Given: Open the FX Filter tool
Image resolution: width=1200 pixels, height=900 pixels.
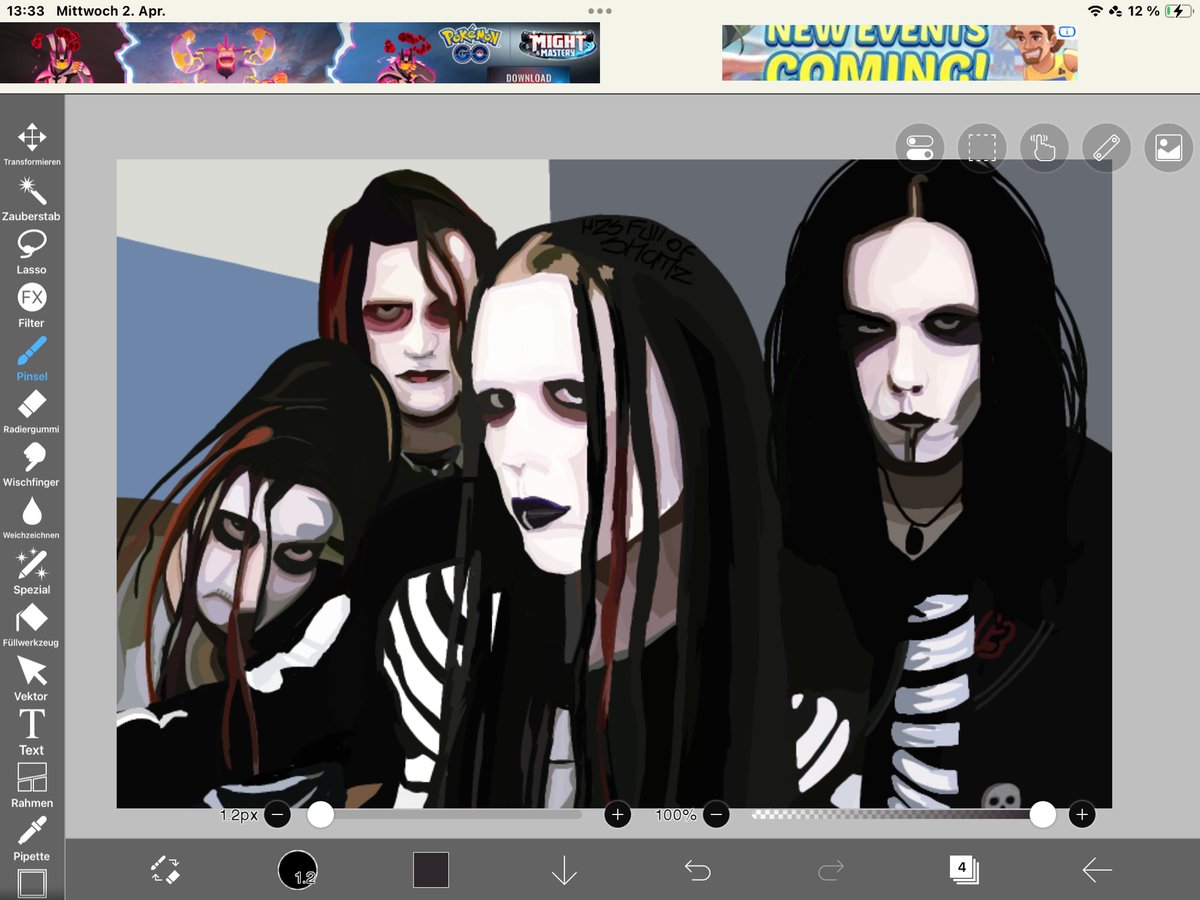Looking at the screenshot, I should 32,305.
